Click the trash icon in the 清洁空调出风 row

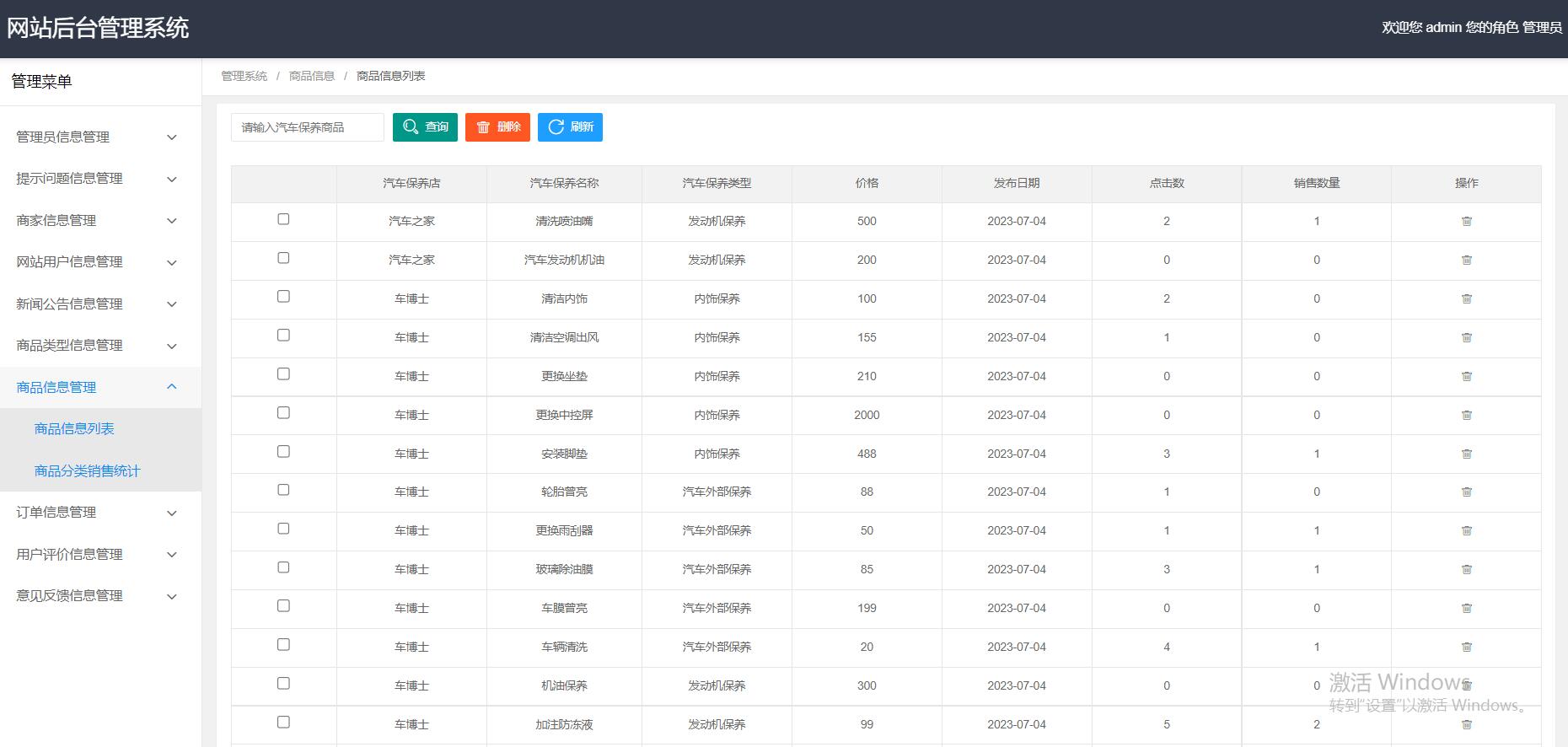pos(1466,337)
